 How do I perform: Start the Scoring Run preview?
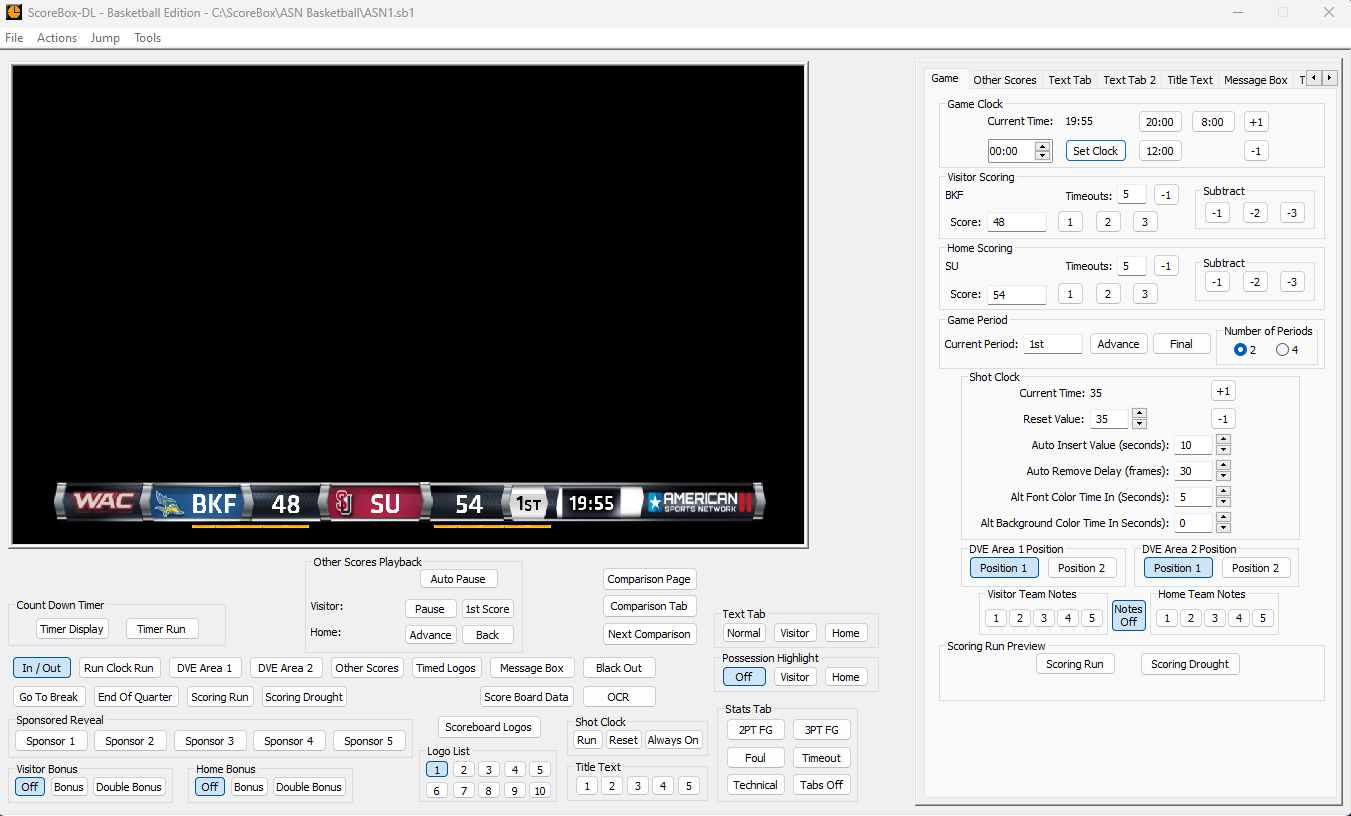click(1075, 663)
